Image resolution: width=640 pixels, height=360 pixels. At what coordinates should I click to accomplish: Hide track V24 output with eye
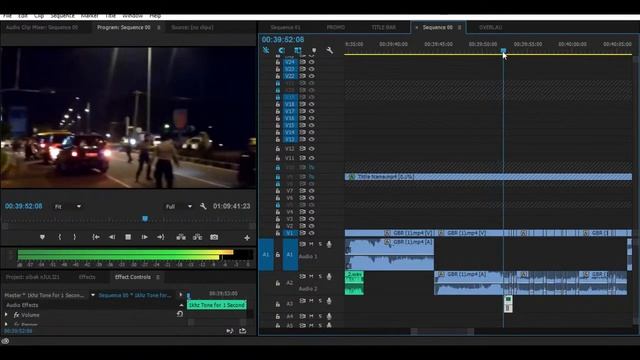tap(312, 62)
